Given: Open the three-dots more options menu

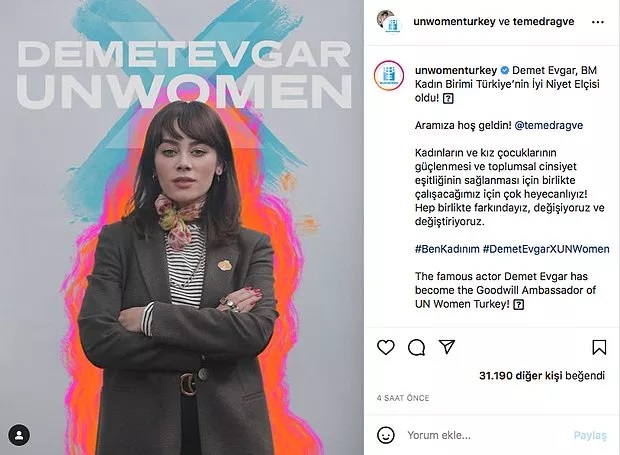Looking at the screenshot, I should coord(597,22).
